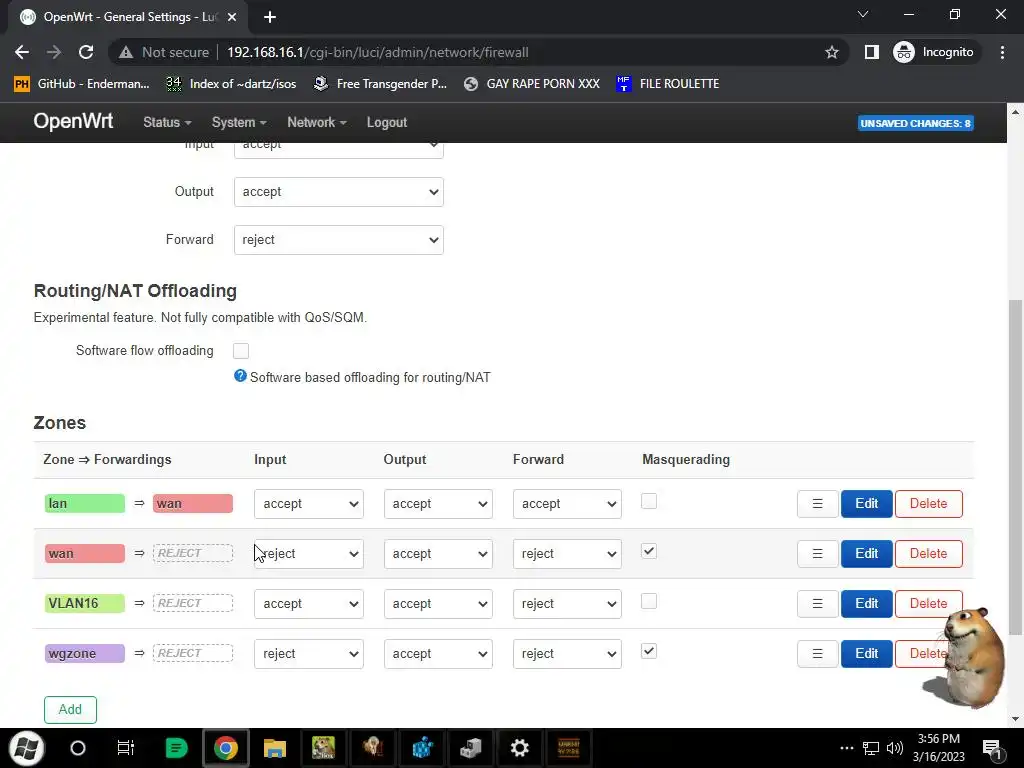Open the Index of ~dartz/isos bookmark

click(x=231, y=84)
